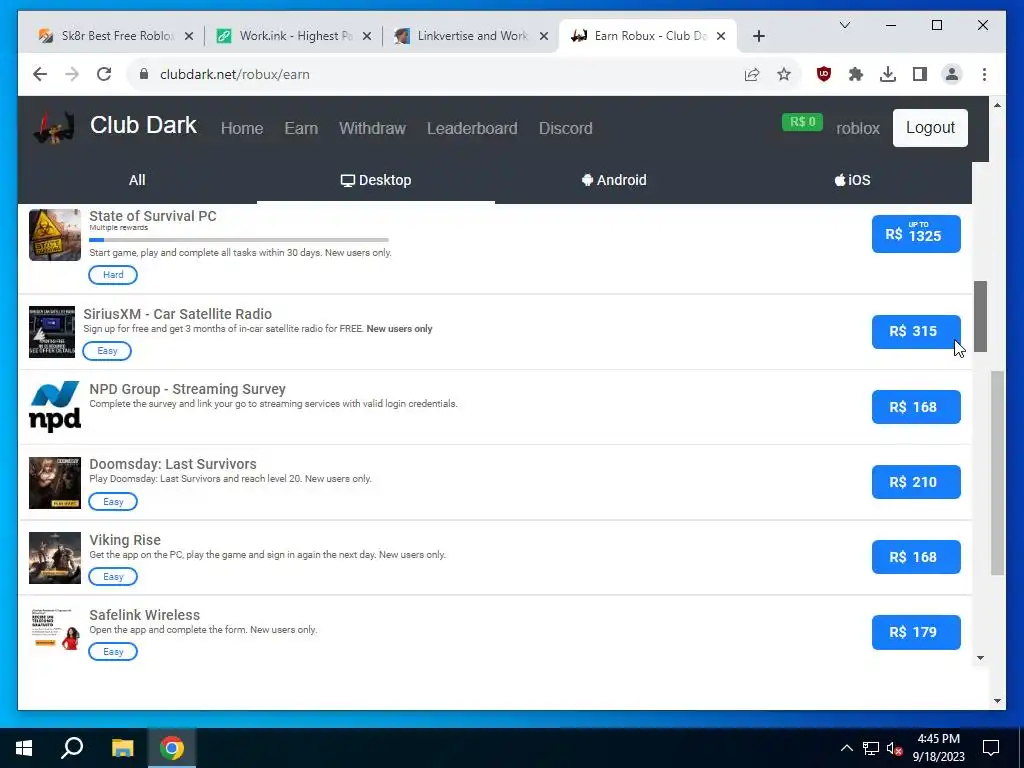The image size is (1024, 768).
Task: Click the R$ 0 balance badge
Action: point(802,122)
